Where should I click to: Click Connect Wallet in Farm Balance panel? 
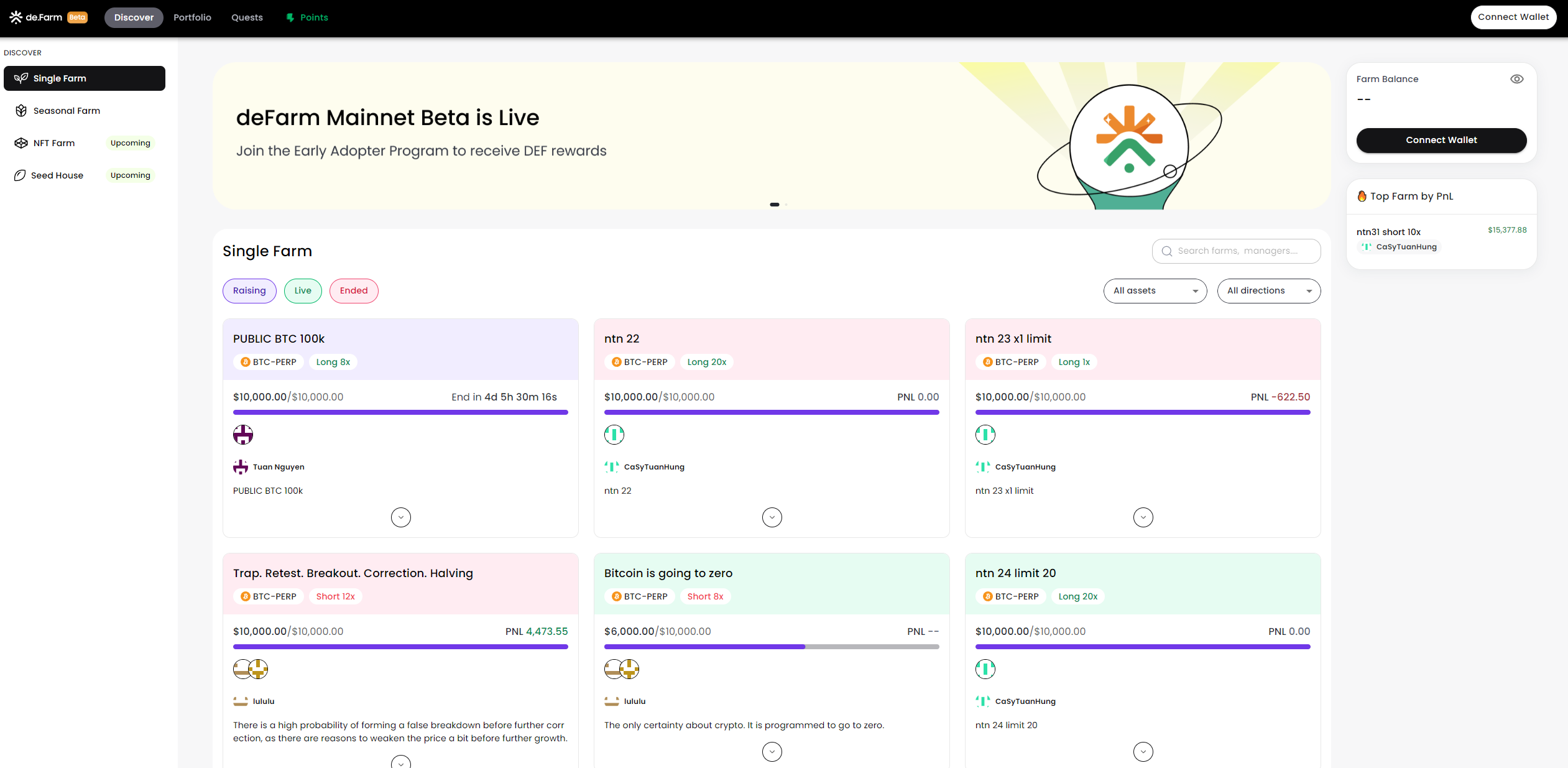(1441, 141)
